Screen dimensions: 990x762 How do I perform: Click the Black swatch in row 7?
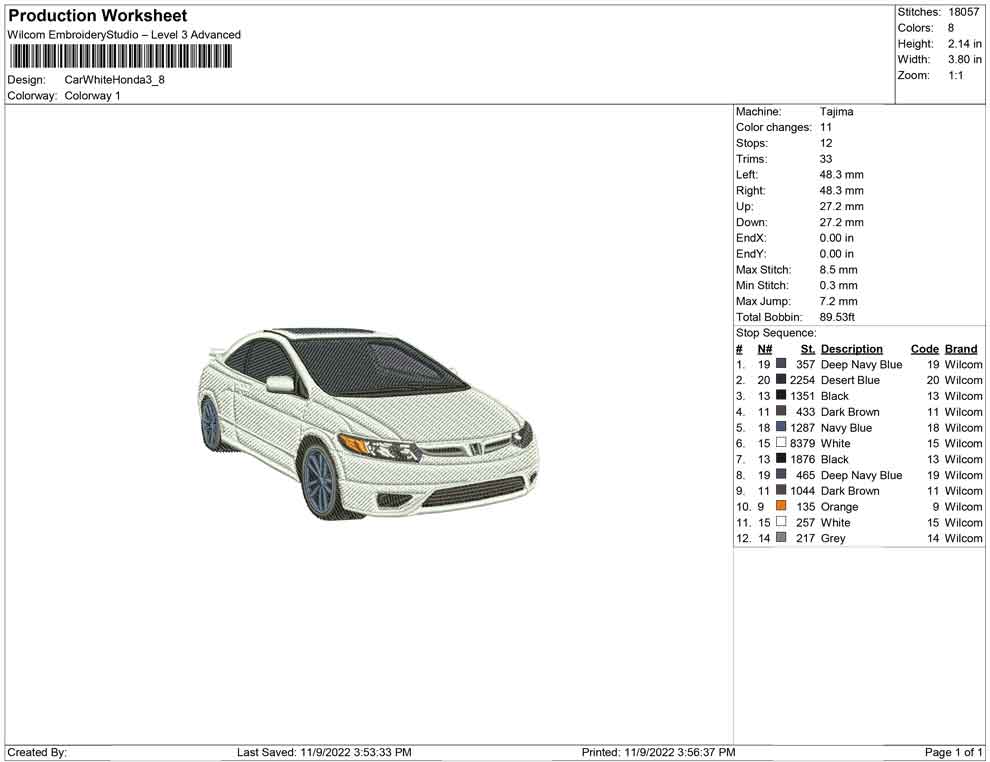pyautogui.click(x=781, y=458)
